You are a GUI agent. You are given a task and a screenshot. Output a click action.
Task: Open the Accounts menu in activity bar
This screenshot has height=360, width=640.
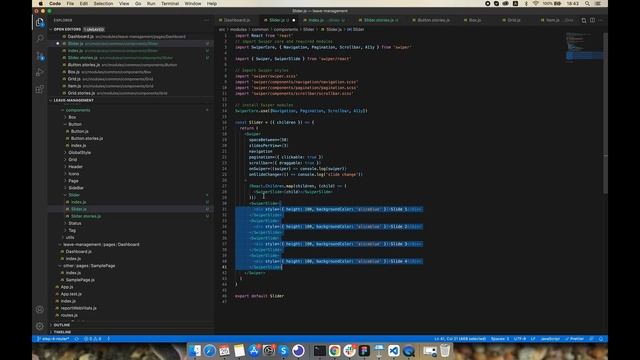click(x=40, y=309)
